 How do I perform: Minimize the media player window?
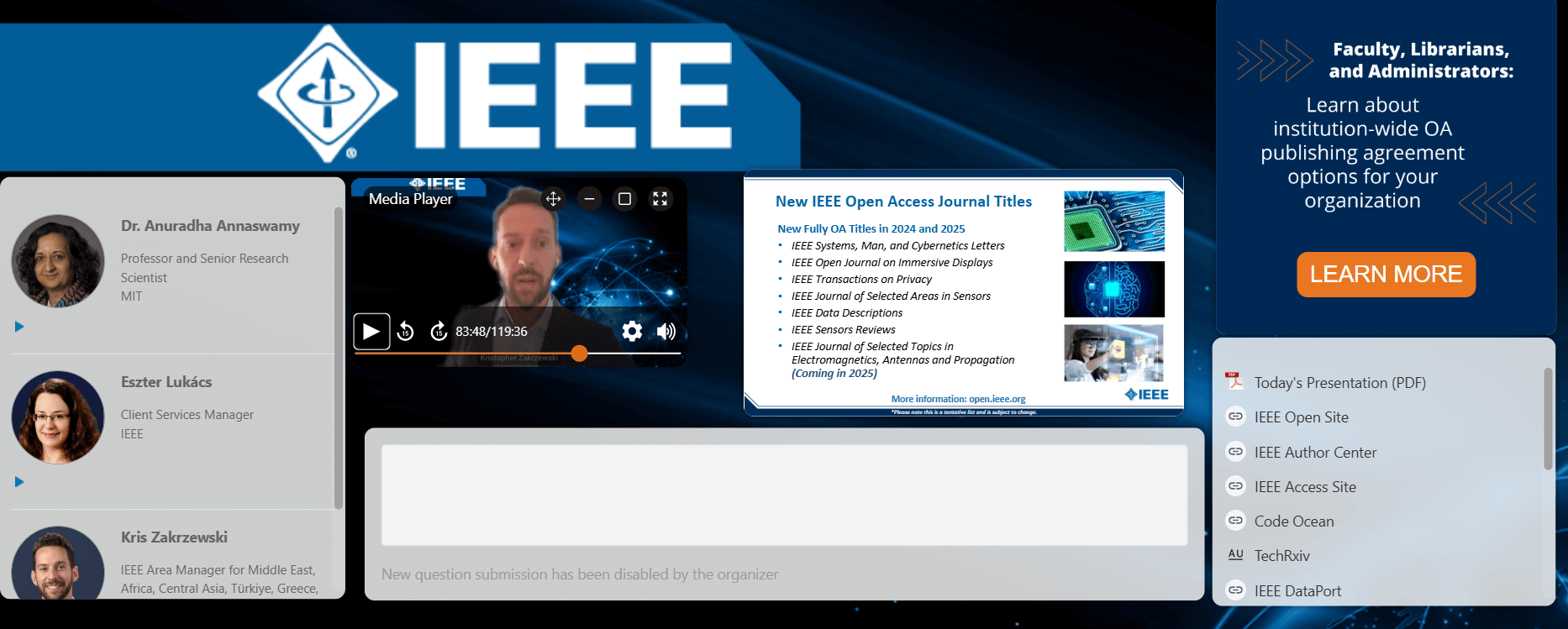(x=589, y=199)
